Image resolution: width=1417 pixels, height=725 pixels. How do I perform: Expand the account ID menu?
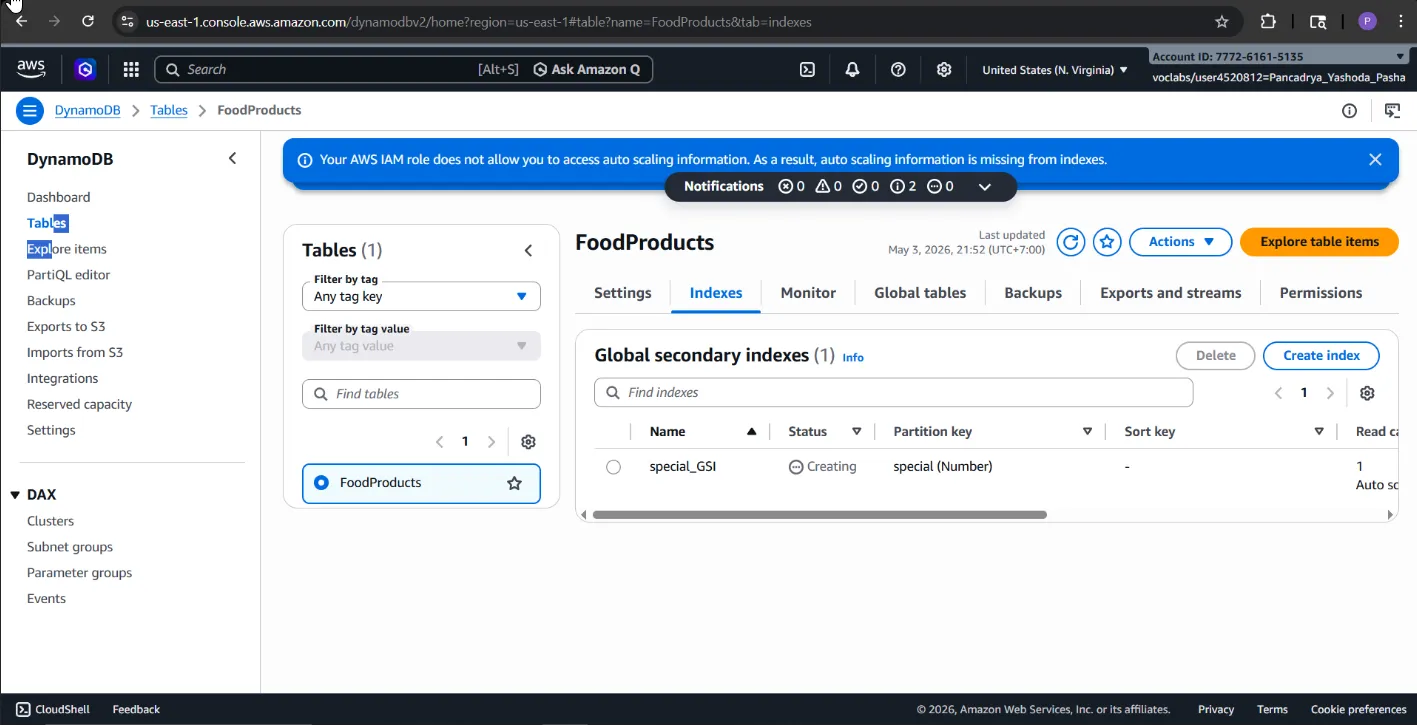point(1279,57)
